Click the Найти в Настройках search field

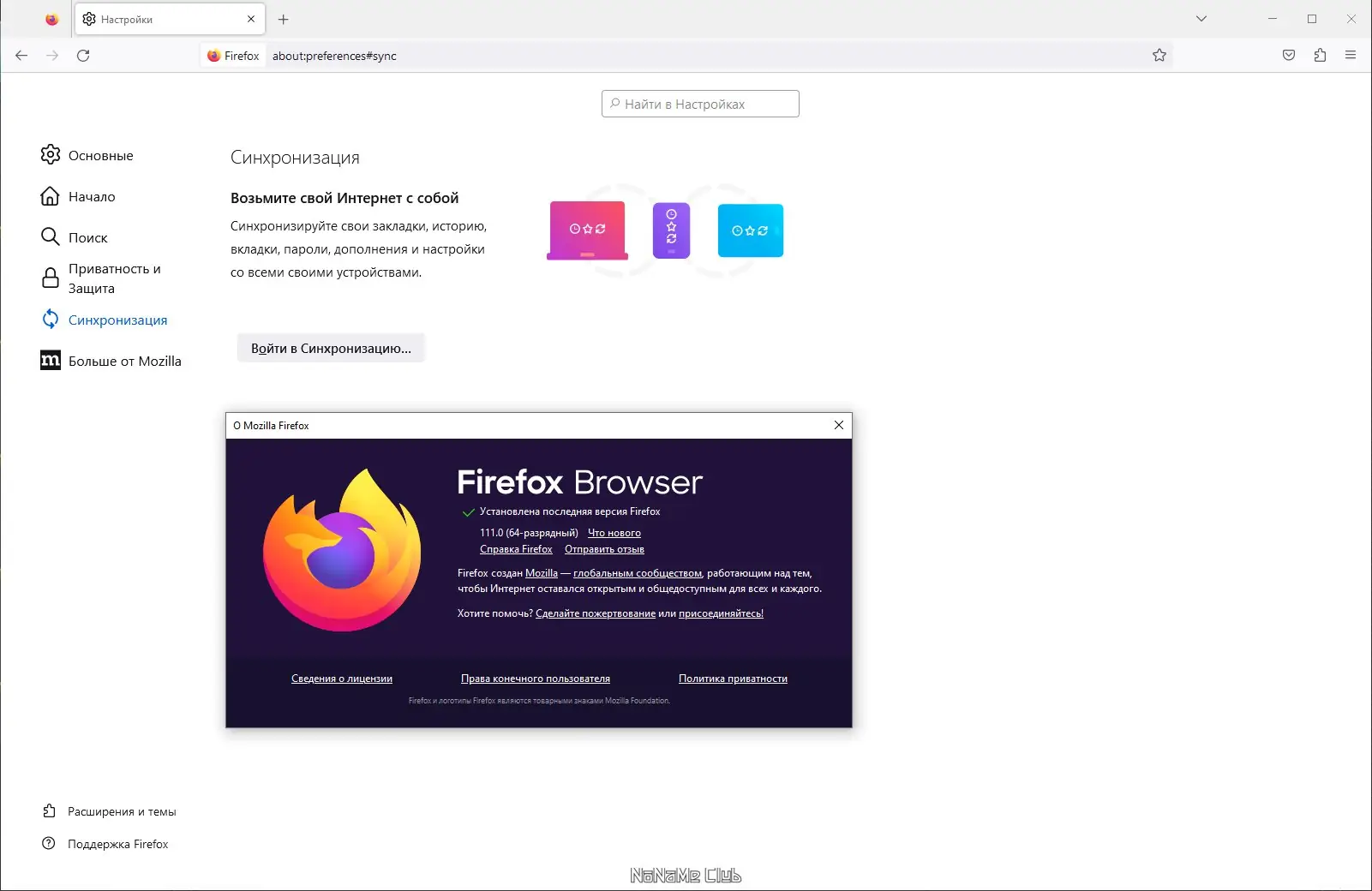700,104
